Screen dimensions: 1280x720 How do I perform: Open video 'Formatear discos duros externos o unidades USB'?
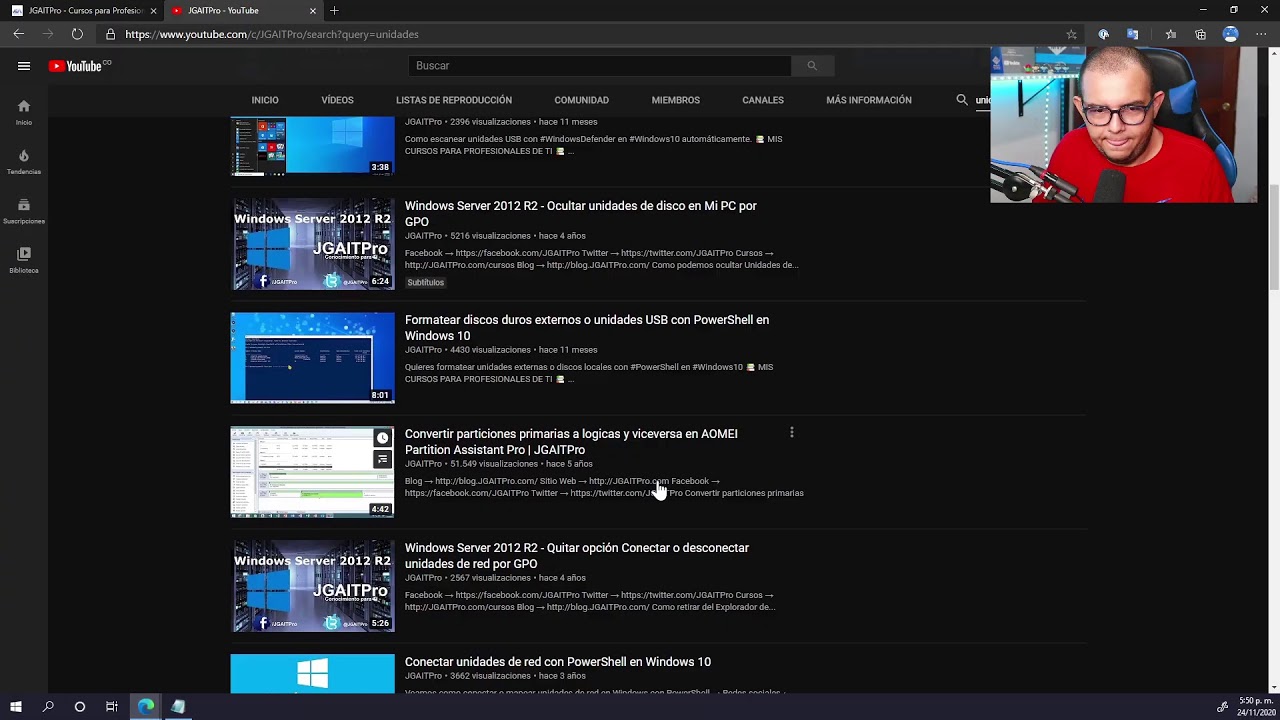[x=587, y=328]
